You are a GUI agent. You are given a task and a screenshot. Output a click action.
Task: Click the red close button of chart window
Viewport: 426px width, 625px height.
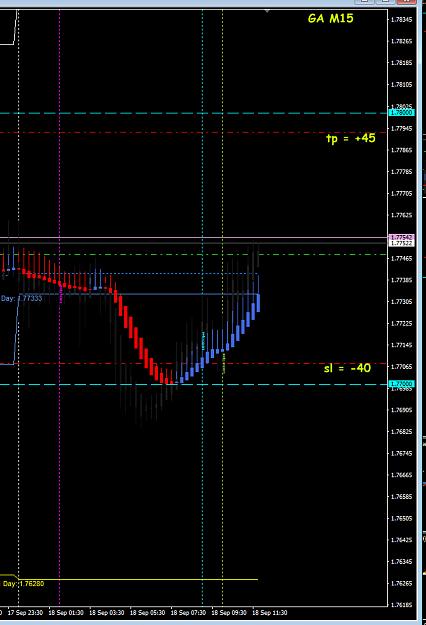tap(406, 2)
